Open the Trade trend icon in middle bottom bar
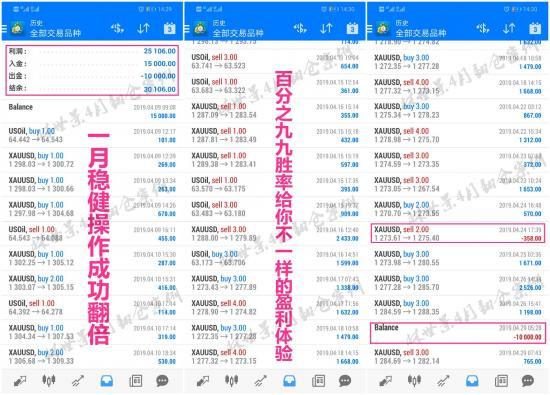This screenshot has height=395, width=550. [261, 381]
